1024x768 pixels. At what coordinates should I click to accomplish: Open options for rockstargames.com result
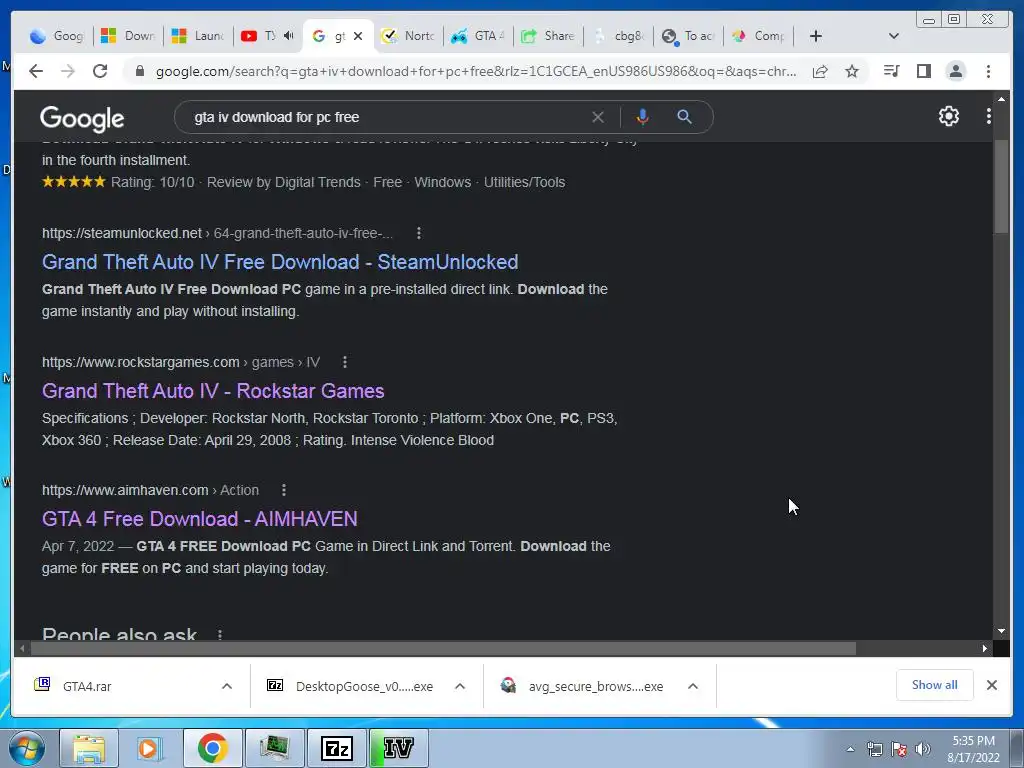tap(345, 362)
